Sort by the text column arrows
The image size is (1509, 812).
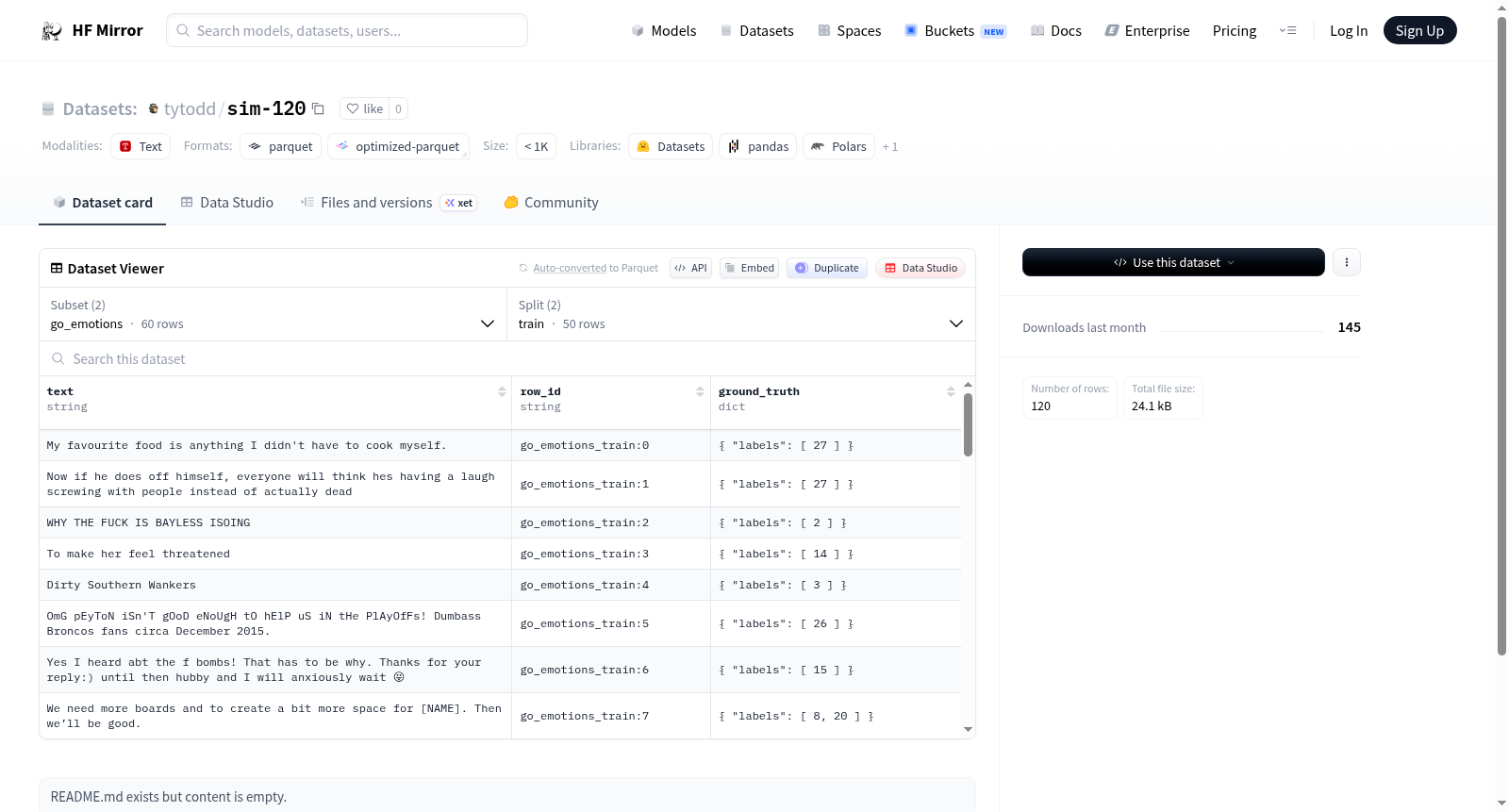click(x=502, y=391)
